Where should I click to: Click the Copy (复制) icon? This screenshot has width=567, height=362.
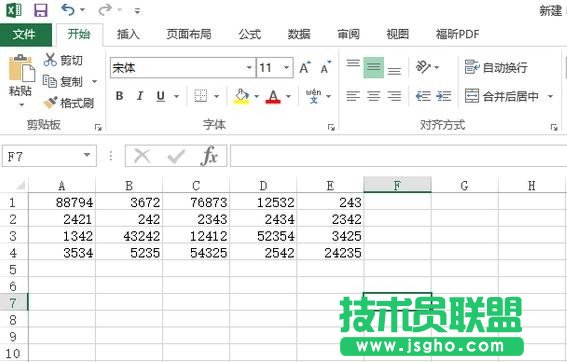click(x=50, y=81)
